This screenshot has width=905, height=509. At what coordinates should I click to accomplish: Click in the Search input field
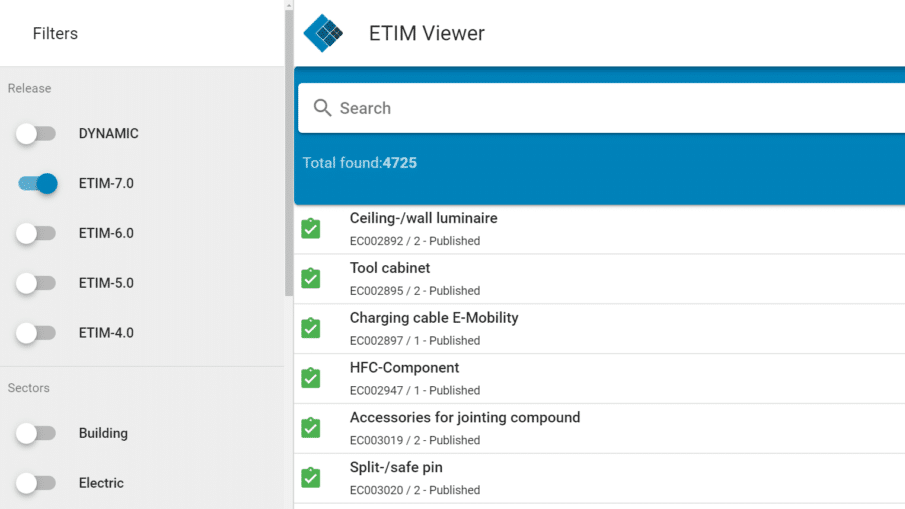pyautogui.click(x=601, y=108)
